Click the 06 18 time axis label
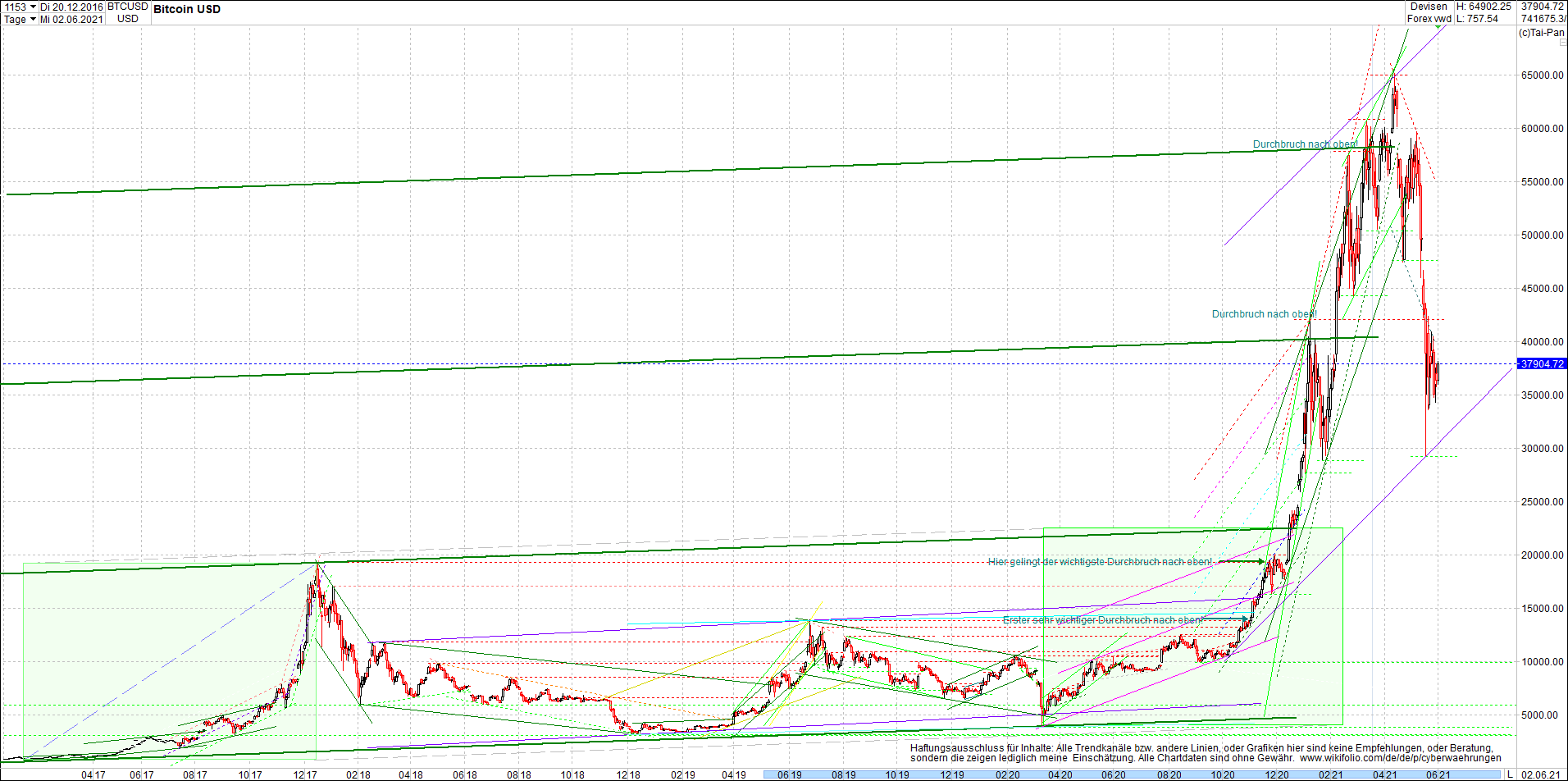The width and height of the screenshot is (1568, 781). [464, 774]
